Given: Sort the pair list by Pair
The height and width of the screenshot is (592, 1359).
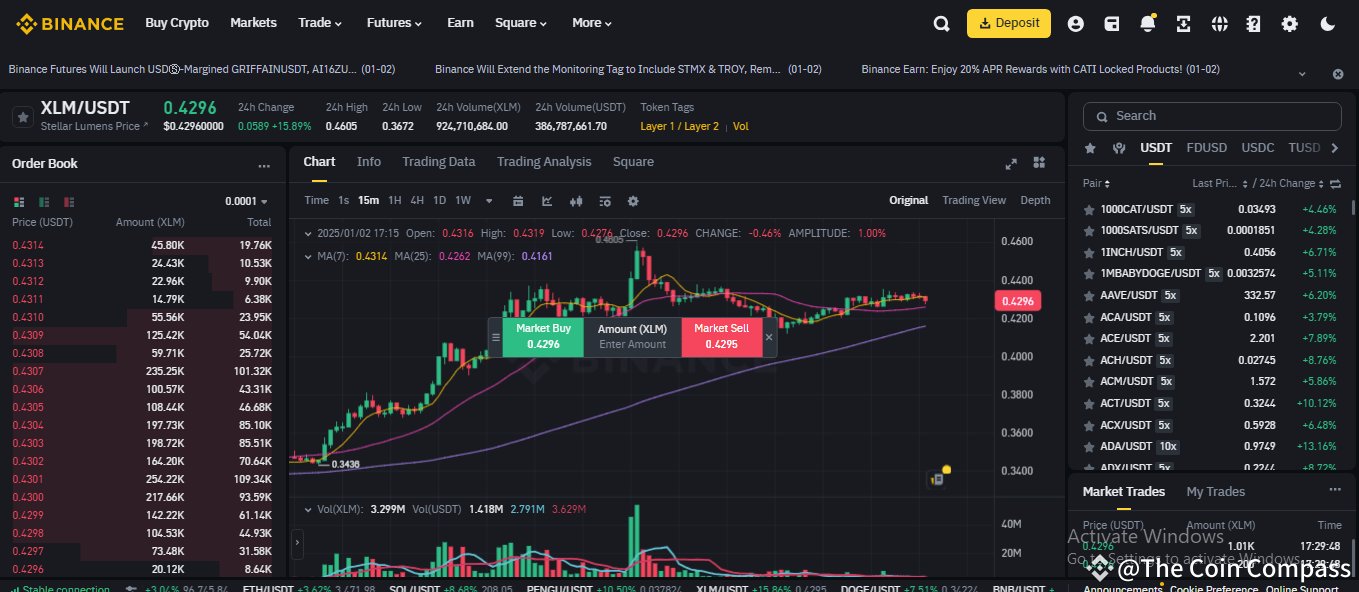Looking at the screenshot, I should point(1097,184).
